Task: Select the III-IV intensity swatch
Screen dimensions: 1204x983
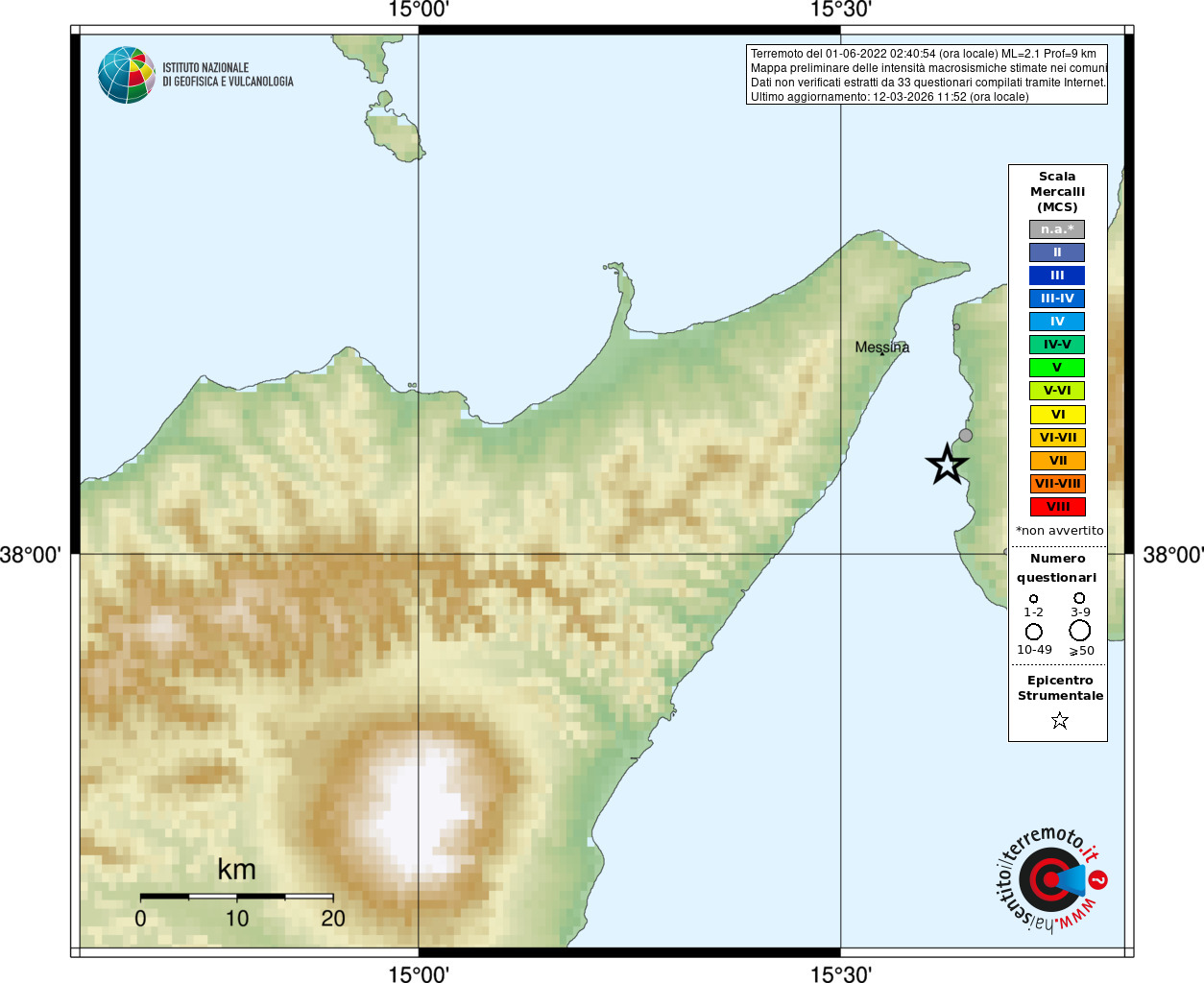Action: click(x=1057, y=299)
